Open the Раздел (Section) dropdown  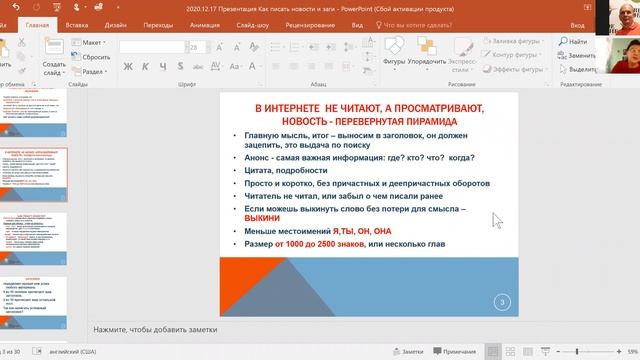[89, 71]
